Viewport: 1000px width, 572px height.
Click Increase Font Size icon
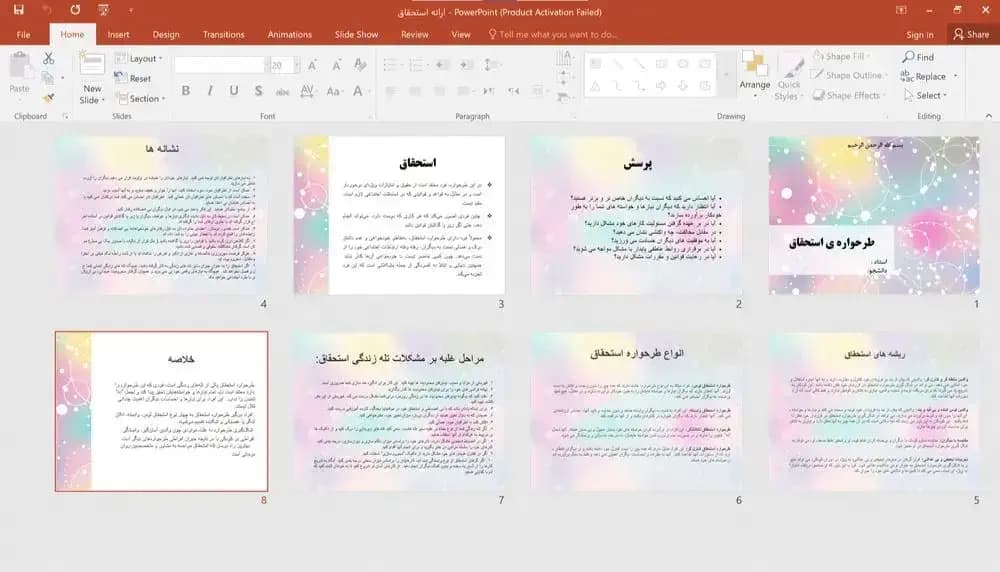312,64
